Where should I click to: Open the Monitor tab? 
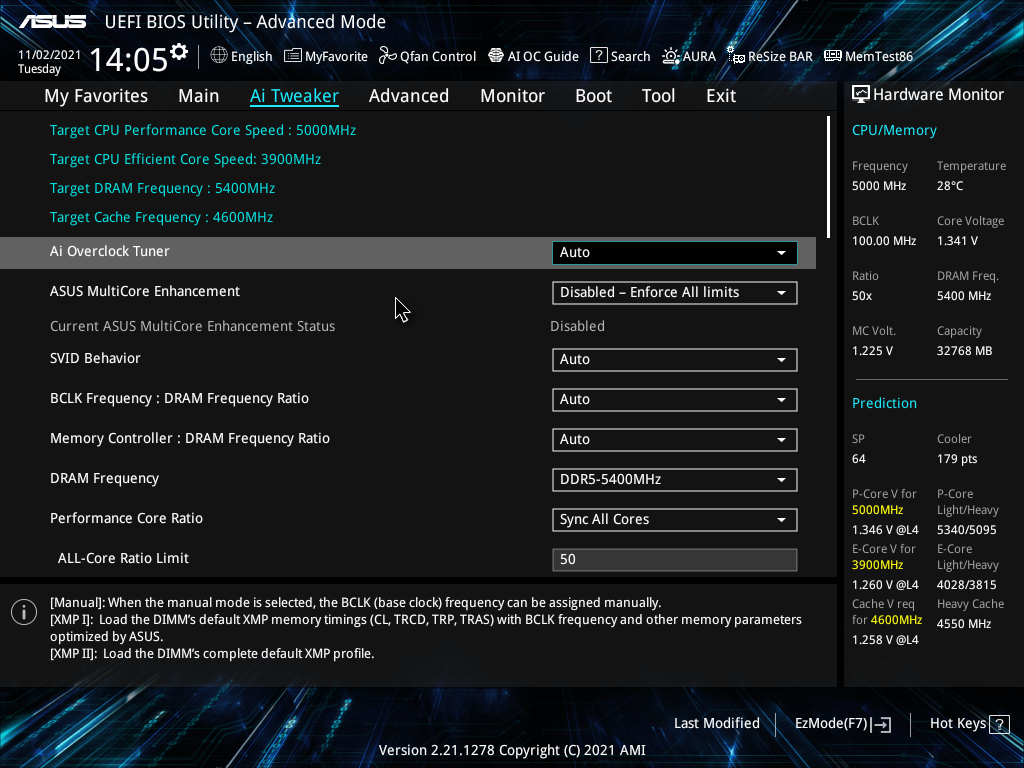512,96
